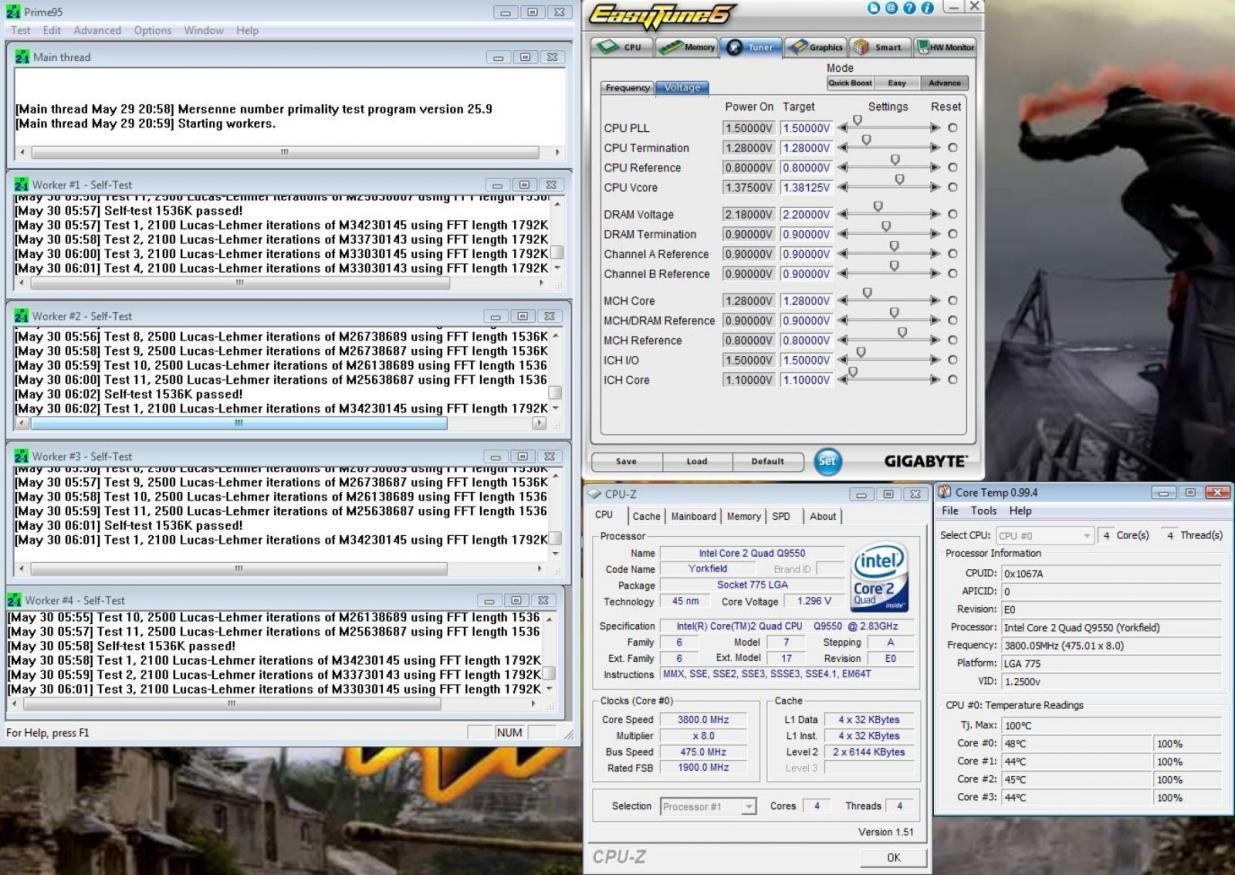Select the CPU Reference reset radio button
The image size is (1235, 875).
[x=952, y=168]
